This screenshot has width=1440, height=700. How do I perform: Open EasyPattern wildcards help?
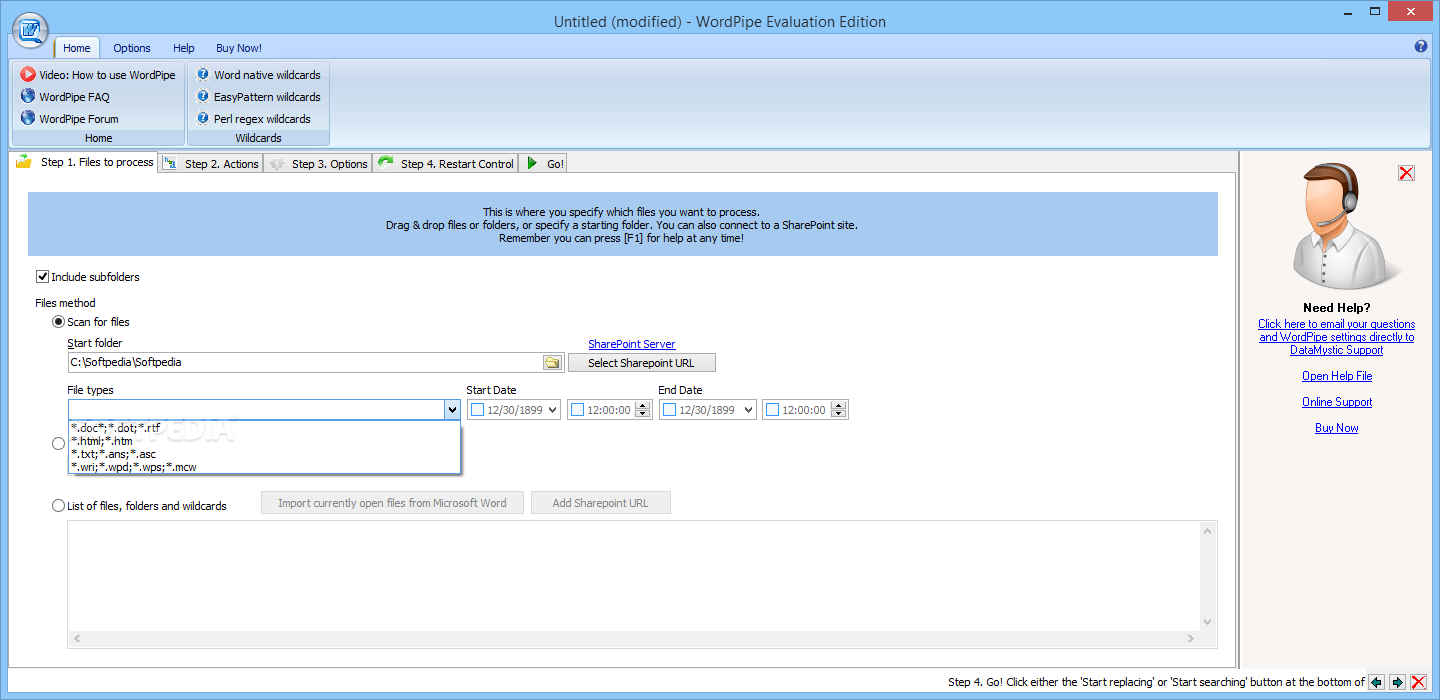258,97
